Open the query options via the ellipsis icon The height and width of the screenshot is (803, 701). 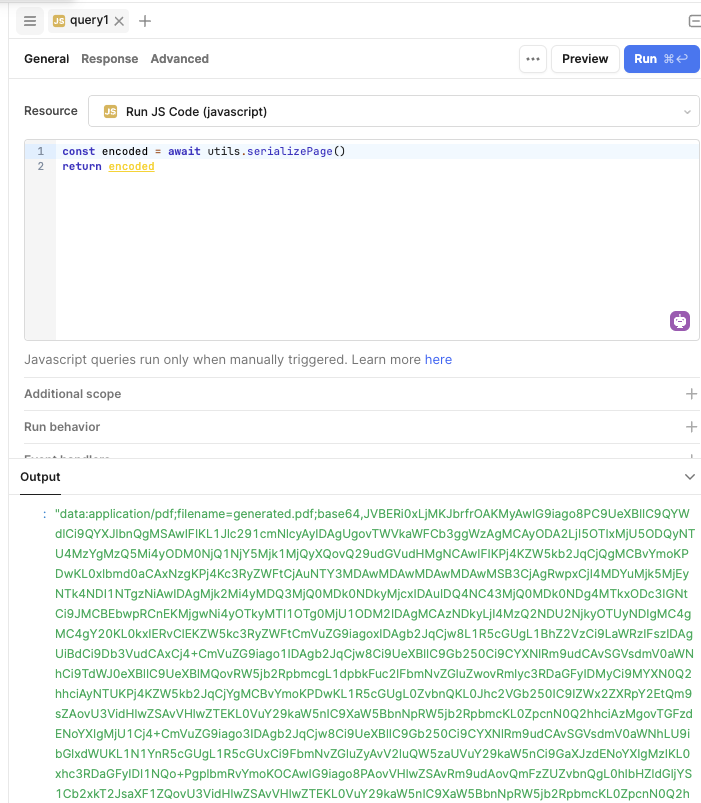pos(533,59)
